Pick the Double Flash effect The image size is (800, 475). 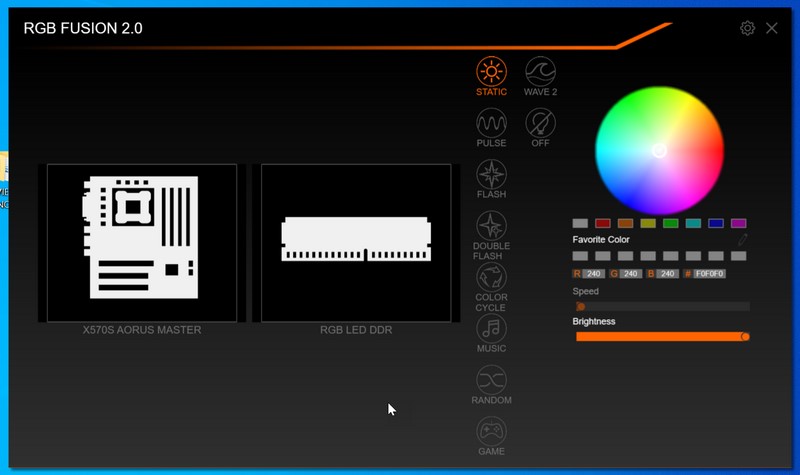[x=491, y=235]
